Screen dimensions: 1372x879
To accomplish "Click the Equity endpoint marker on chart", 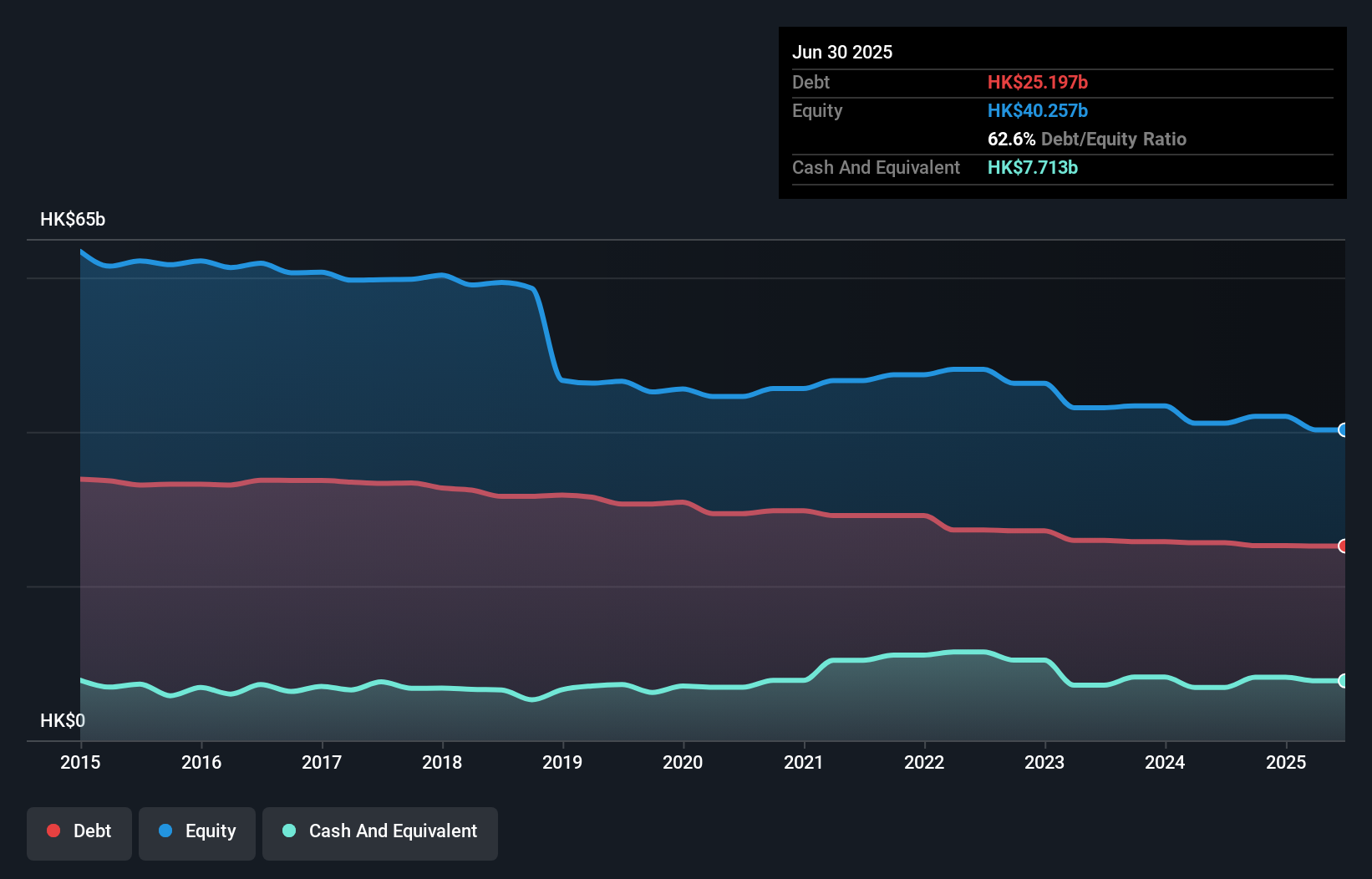I will (1343, 430).
